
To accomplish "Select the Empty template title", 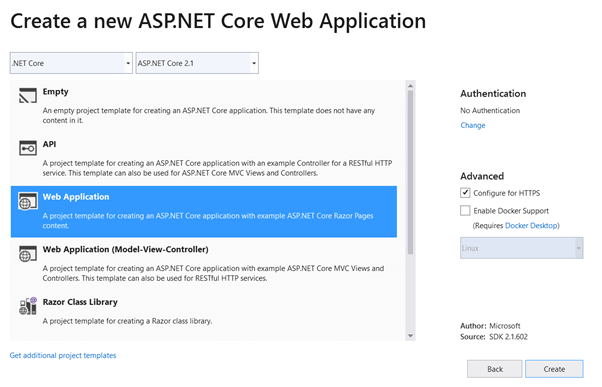I will [55, 92].
